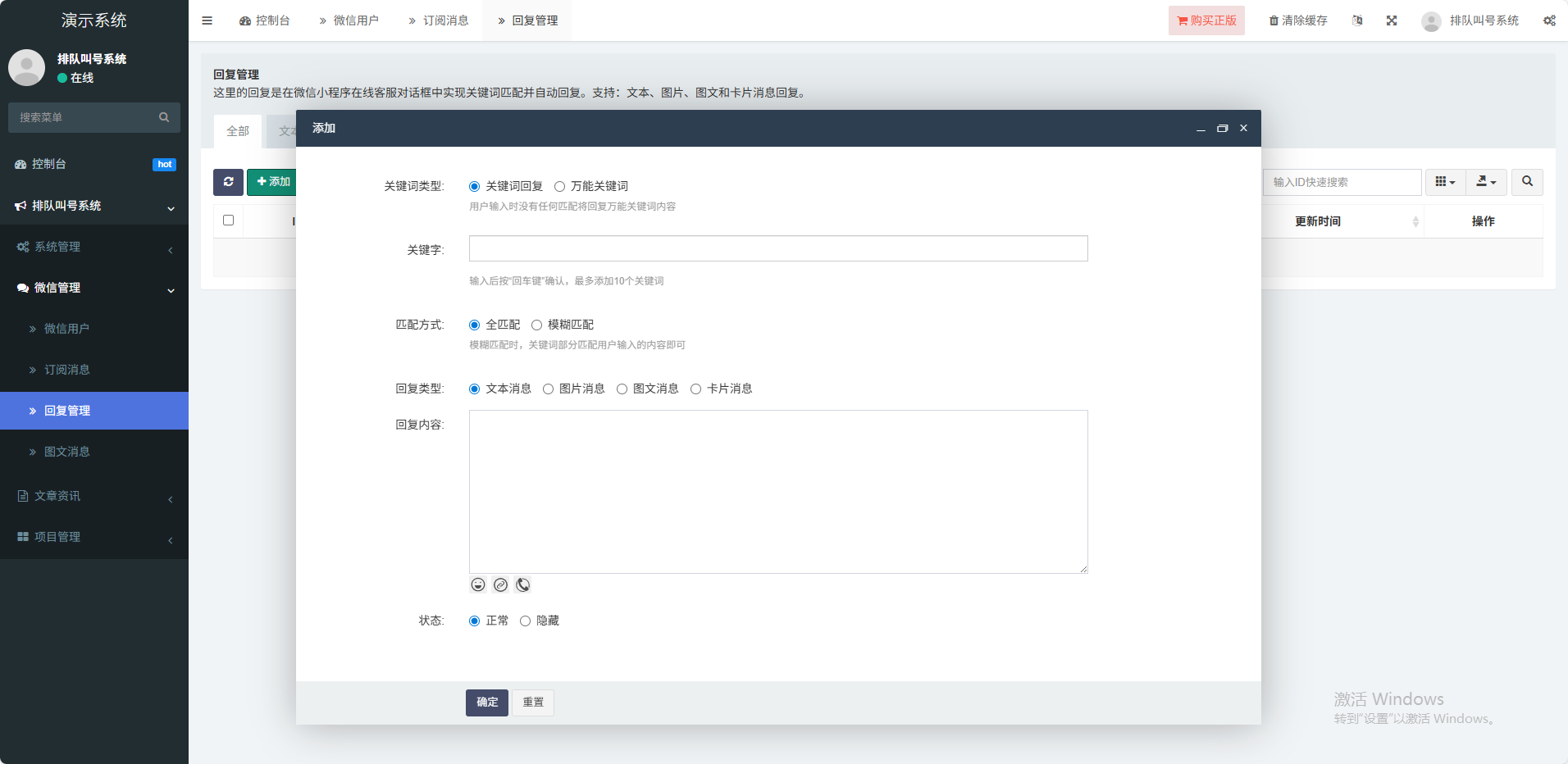Expand the 文章资讯 sidebar section
The width and height of the screenshot is (1568, 764).
94,496
